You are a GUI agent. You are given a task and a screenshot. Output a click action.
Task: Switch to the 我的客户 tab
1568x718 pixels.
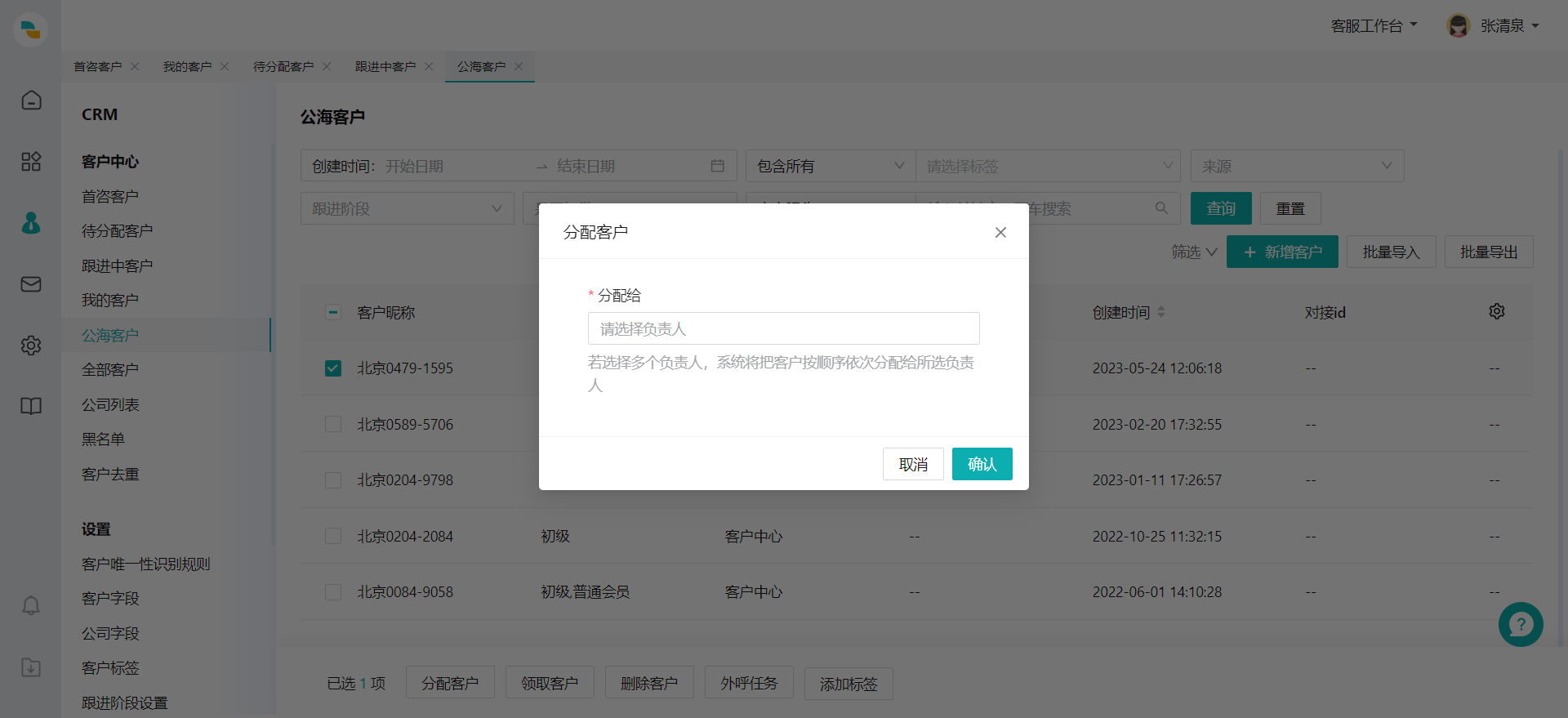(187, 66)
